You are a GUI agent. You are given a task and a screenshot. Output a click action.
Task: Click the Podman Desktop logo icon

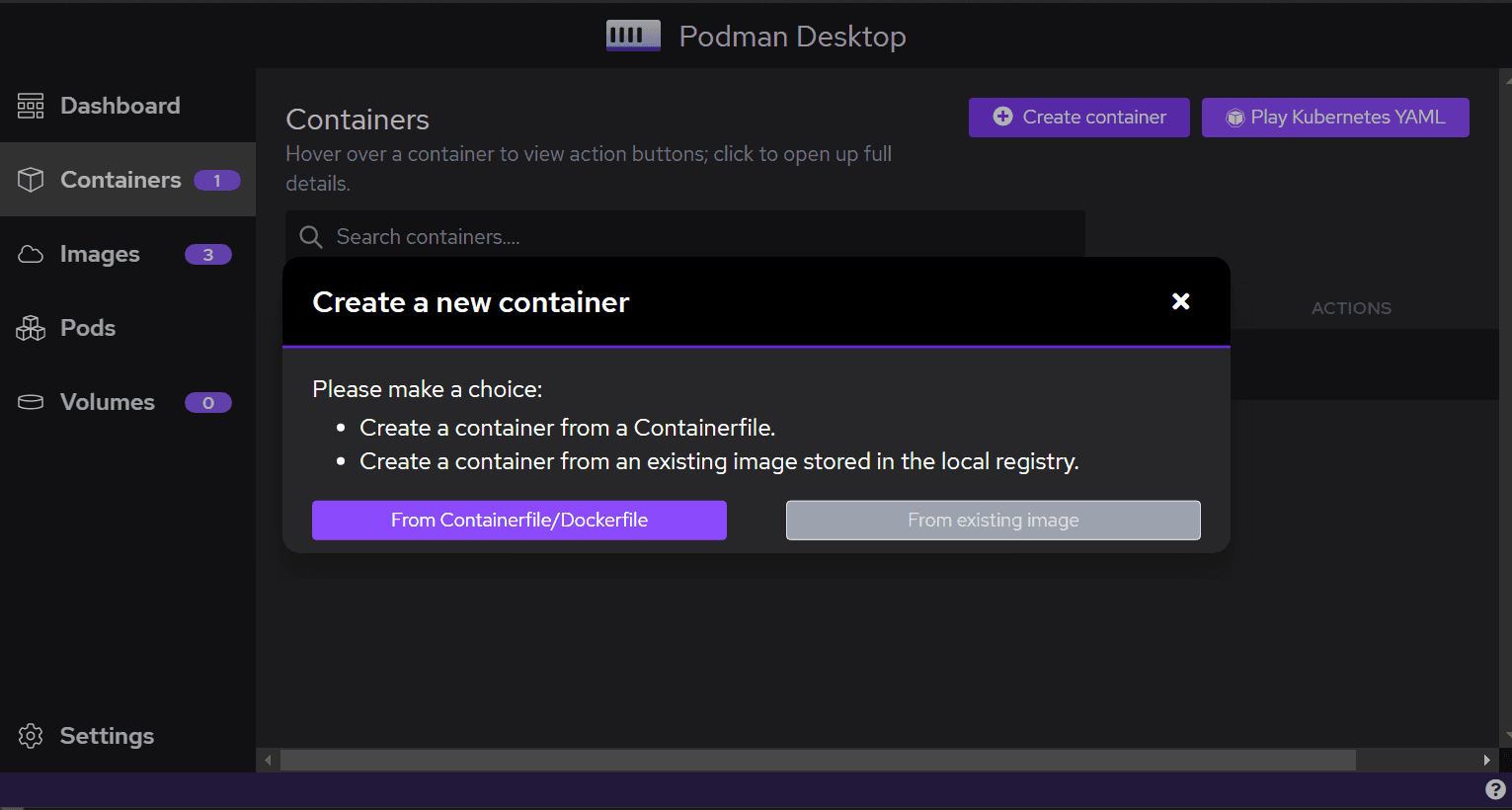(633, 37)
